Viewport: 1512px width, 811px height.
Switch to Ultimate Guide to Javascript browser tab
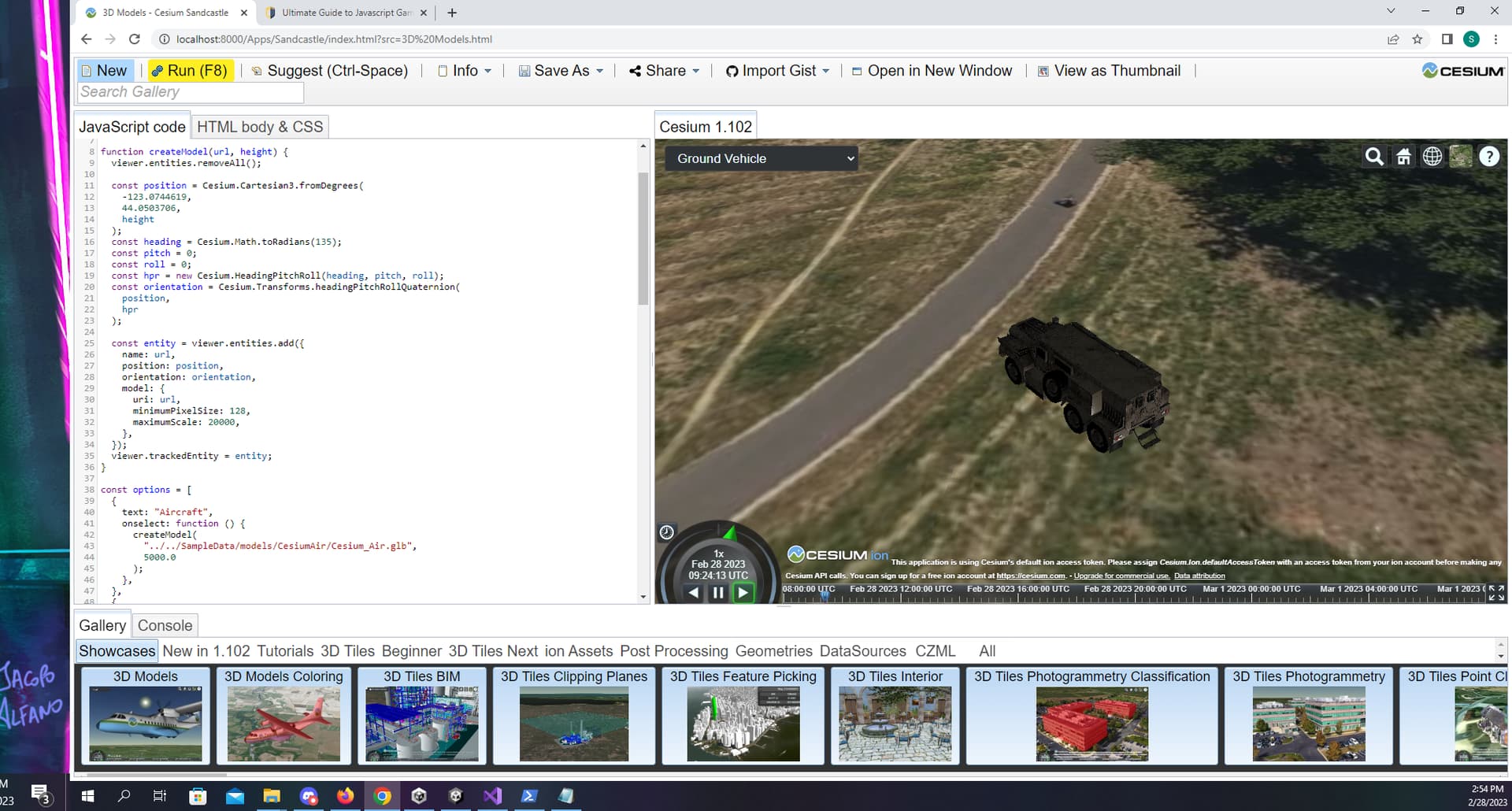coord(347,13)
